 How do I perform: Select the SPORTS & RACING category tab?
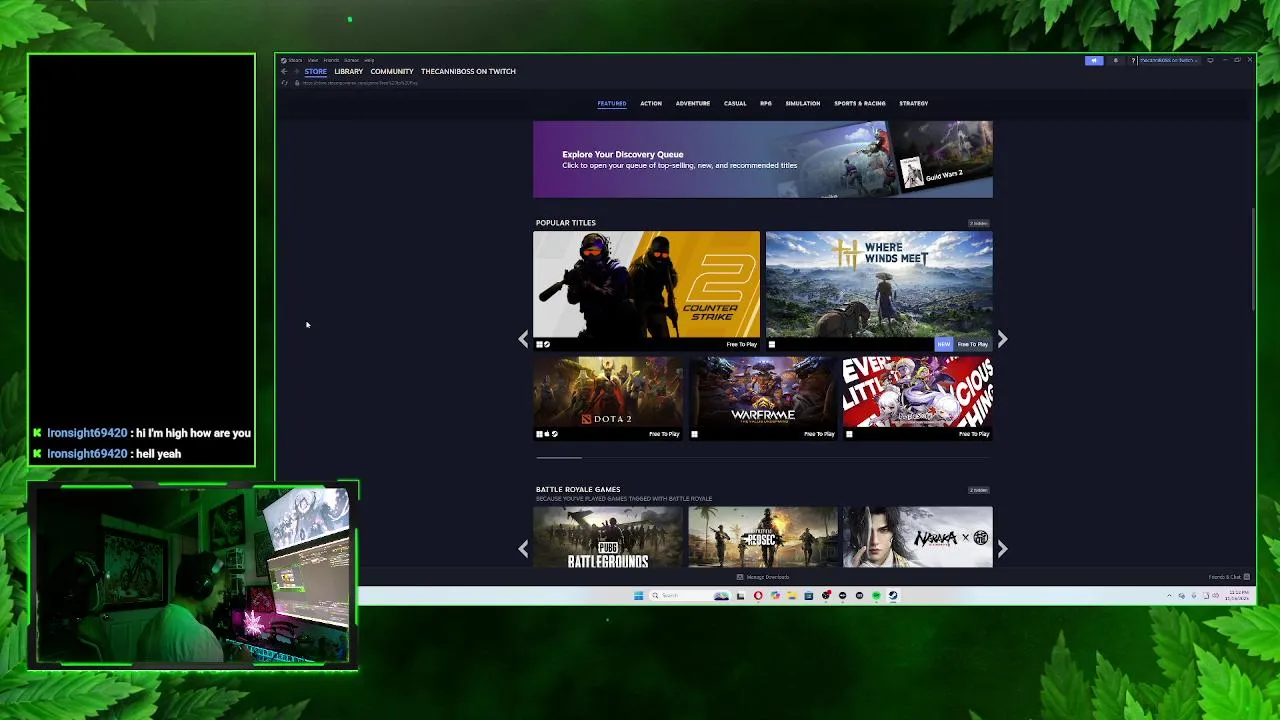[860, 103]
